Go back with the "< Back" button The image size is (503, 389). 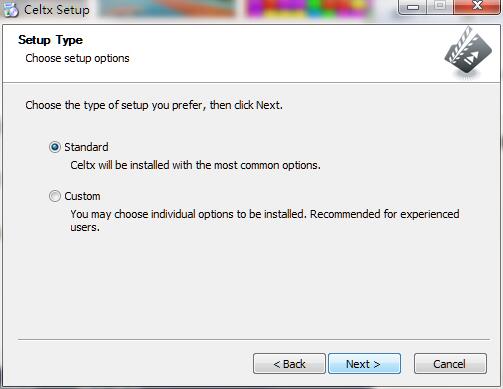[x=289, y=364]
